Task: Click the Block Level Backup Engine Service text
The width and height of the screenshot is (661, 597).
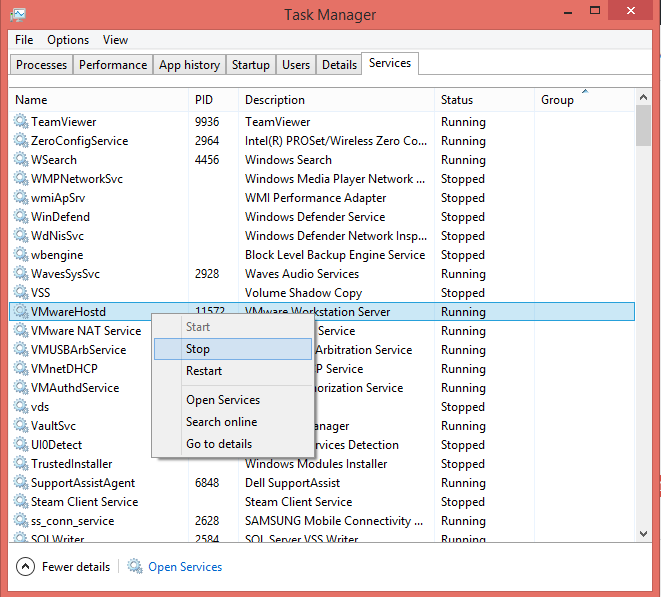Action: click(x=335, y=255)
